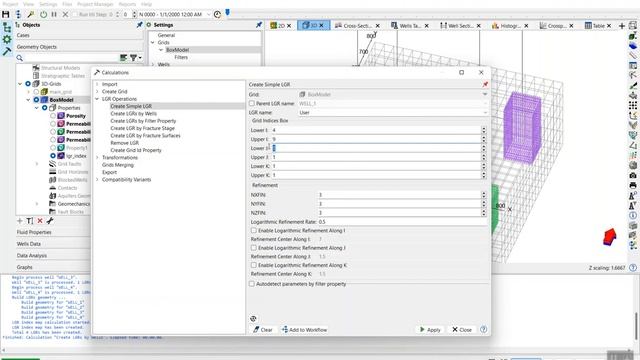This screenshot has width=640, height=360.
Task: Open the time step date dropdown
Action: (x=209, y=14)
